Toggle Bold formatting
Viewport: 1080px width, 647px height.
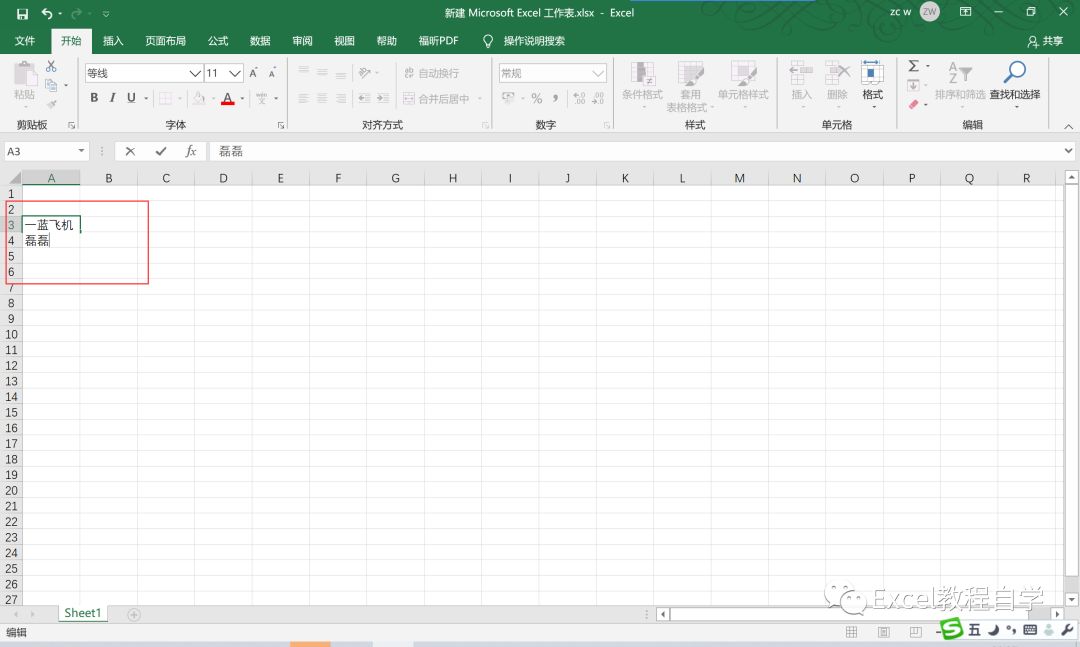pyautogui.click(x=94, y=98)
